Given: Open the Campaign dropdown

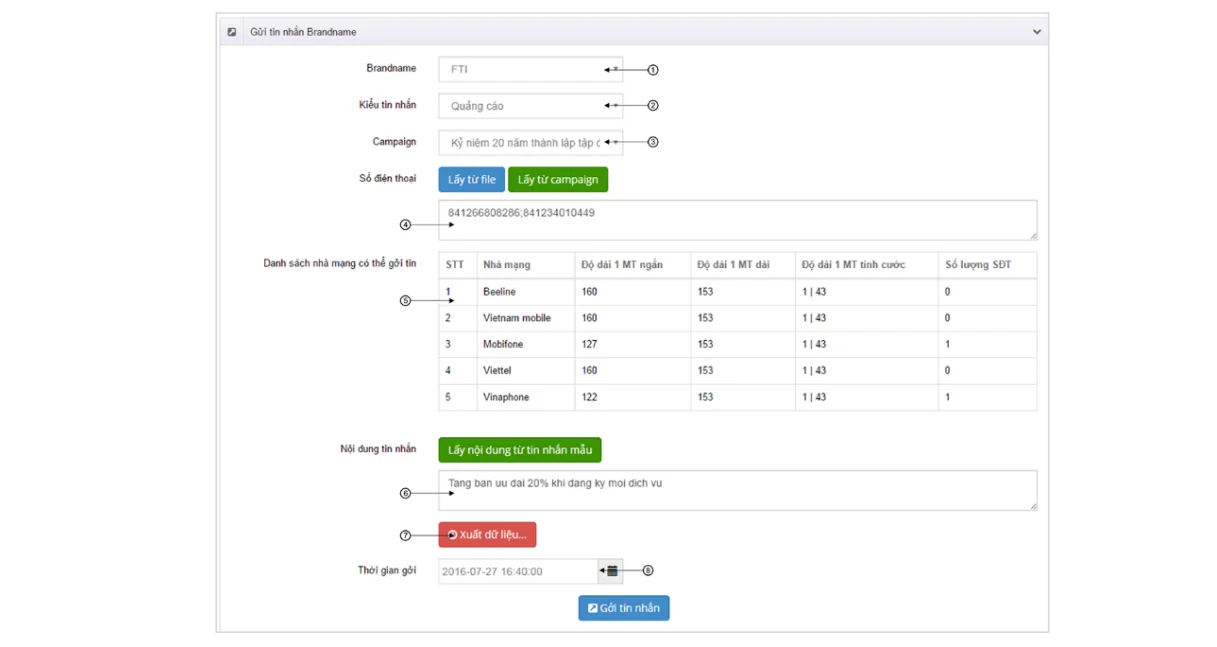Looking at the screenshot, I should 530,143.
